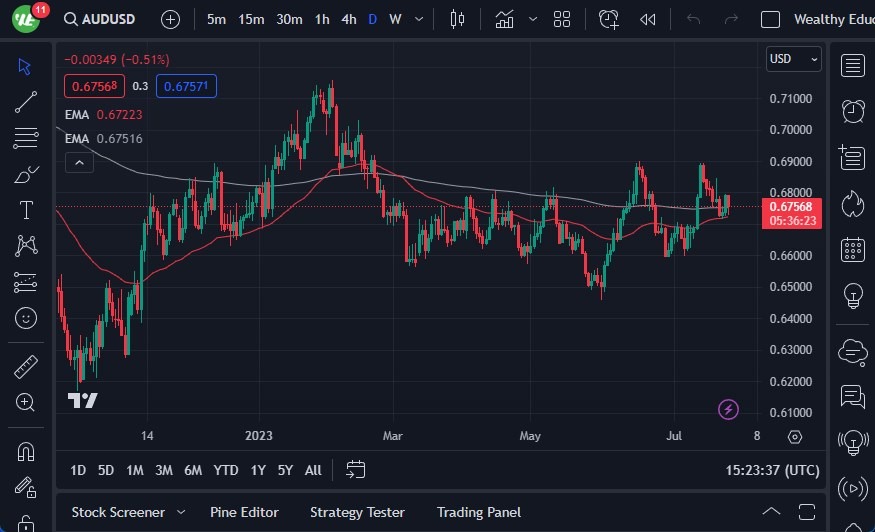
Task: Set the date range to YTD
Action: point(226,470)
